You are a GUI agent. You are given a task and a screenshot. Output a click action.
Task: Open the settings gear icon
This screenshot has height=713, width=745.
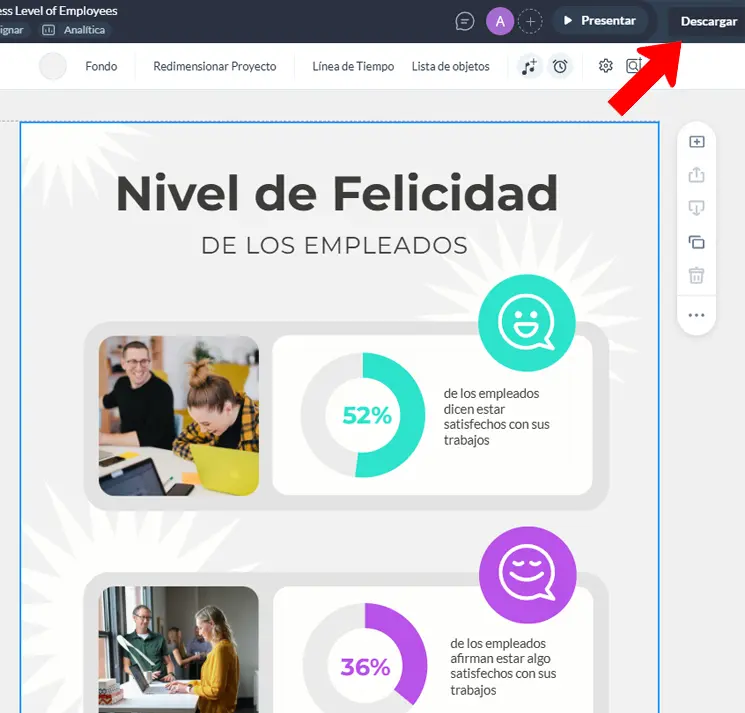[x=605, y=66]
